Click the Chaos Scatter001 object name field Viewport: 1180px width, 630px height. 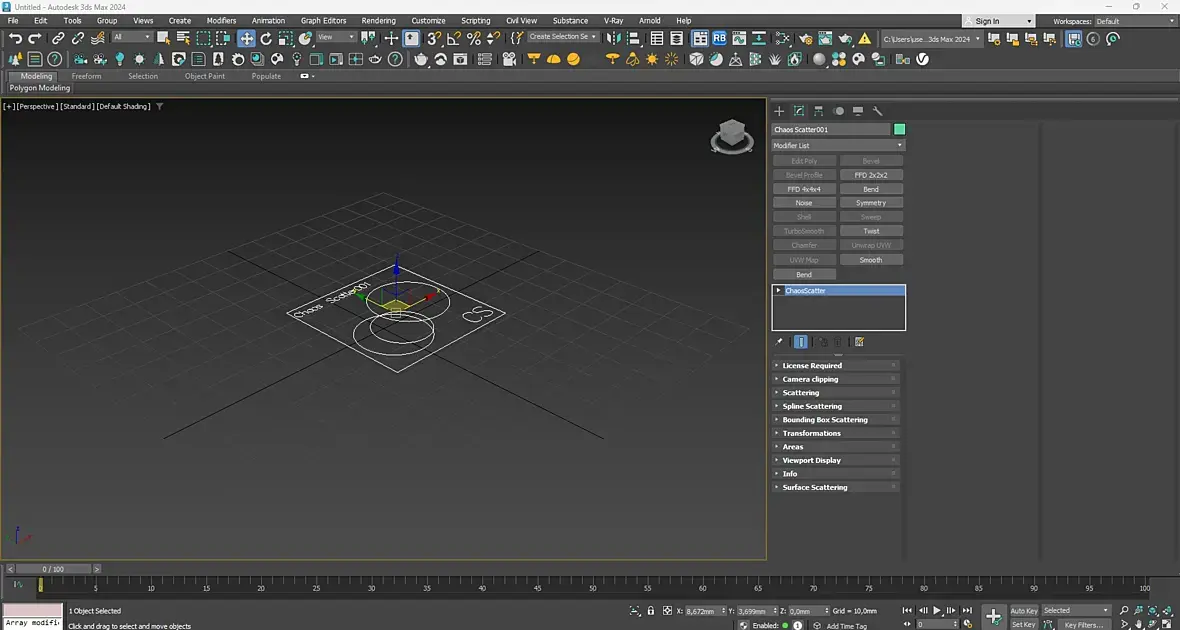tap(830, 130)
